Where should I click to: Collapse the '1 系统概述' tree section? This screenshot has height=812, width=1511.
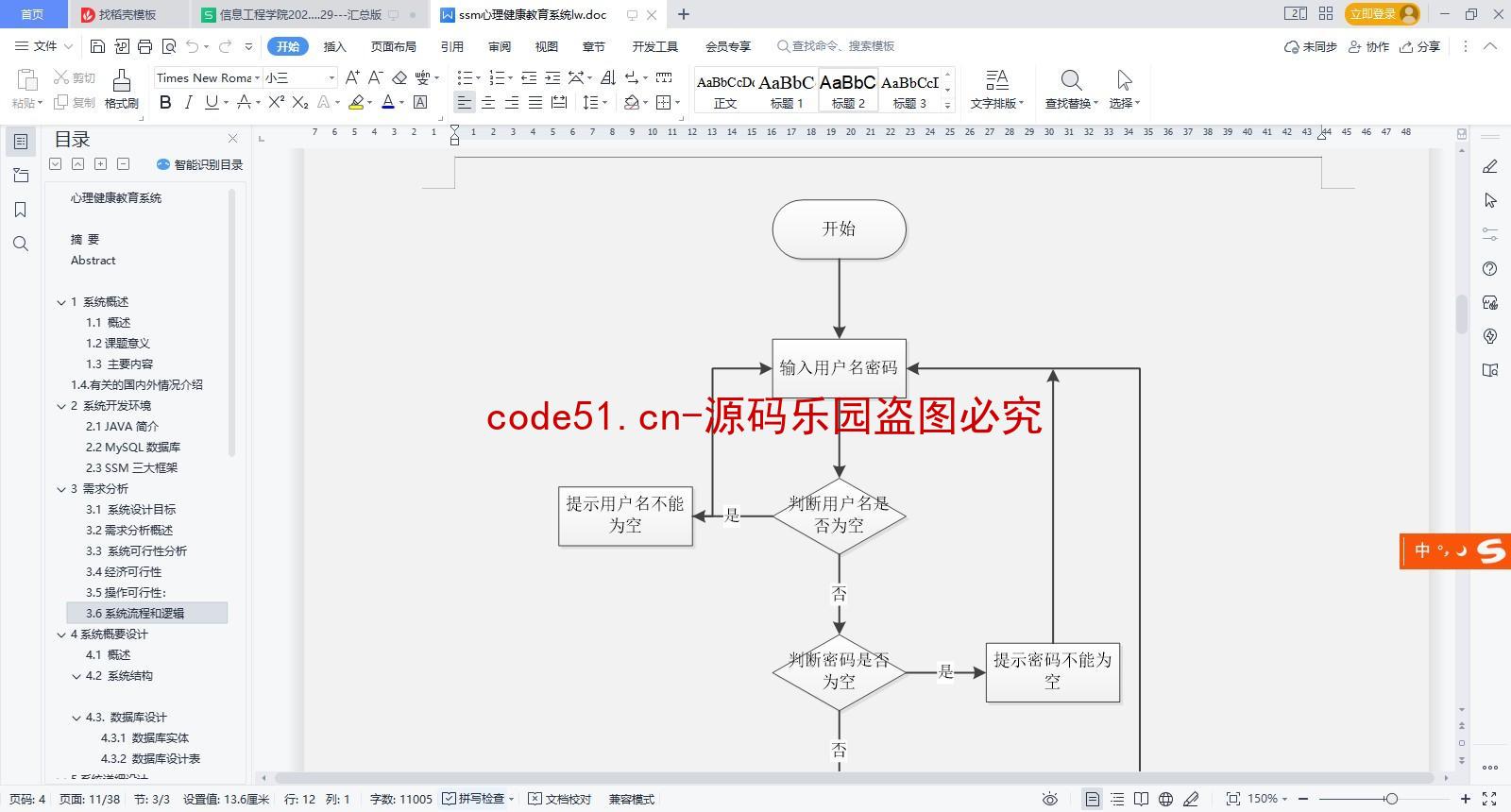(x=61, y=302)
